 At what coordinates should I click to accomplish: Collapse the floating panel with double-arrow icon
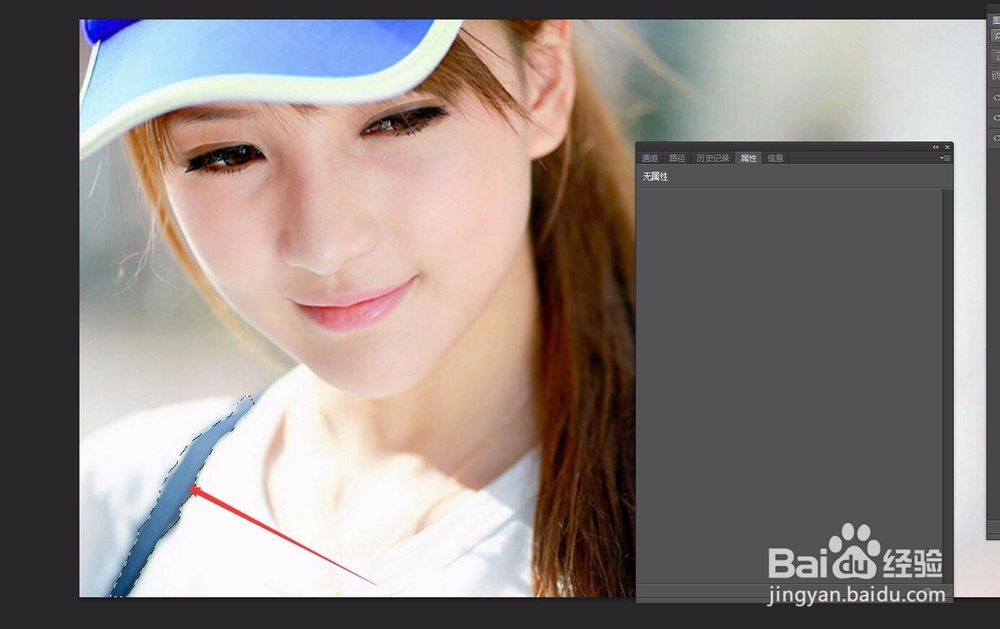tap(936, 147)
